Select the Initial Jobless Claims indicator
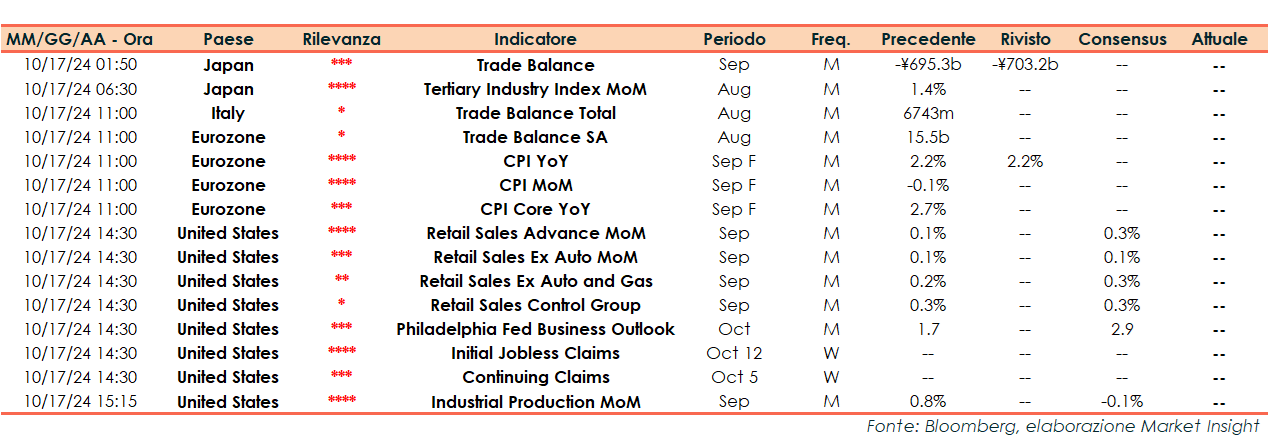Image resolution: width=1268 pixels, height=439 pixels. [535, 353]
